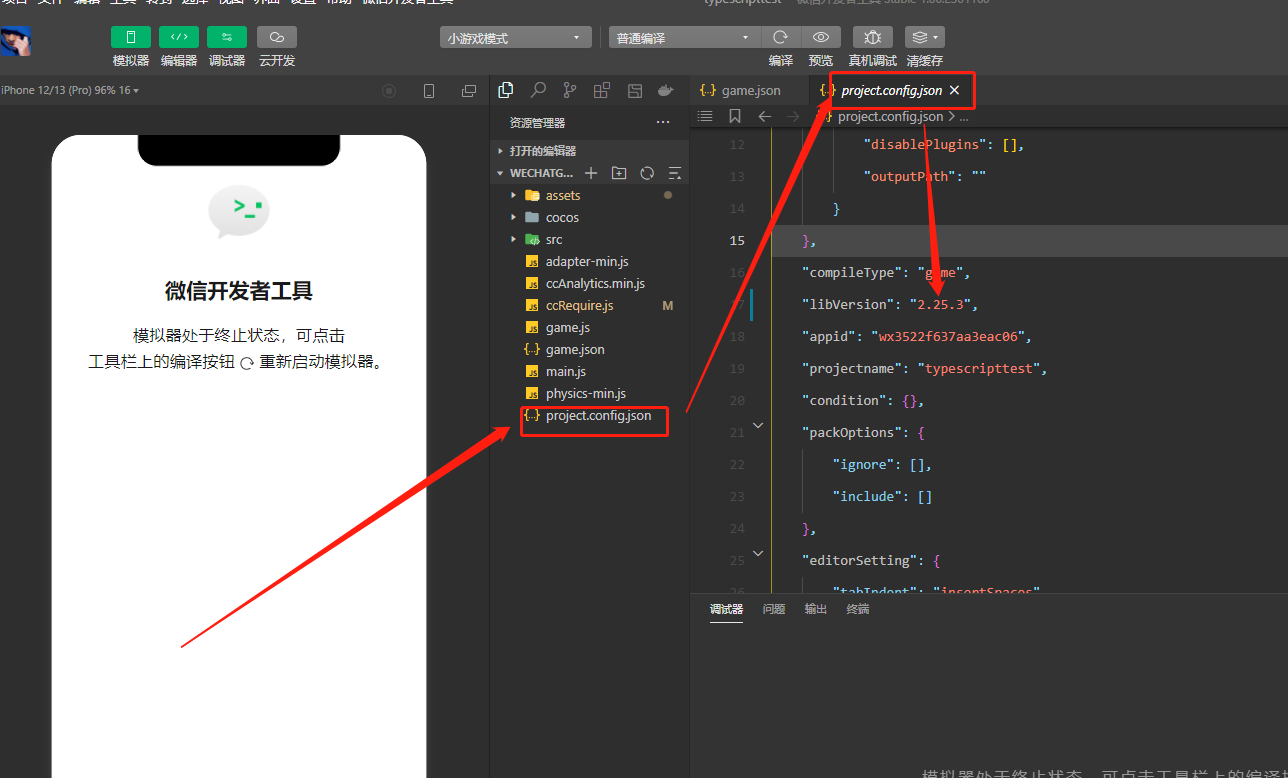The height and width of the screenshot is (778, 1288).
Task: Open the source control icon
Action: [570, 90]
